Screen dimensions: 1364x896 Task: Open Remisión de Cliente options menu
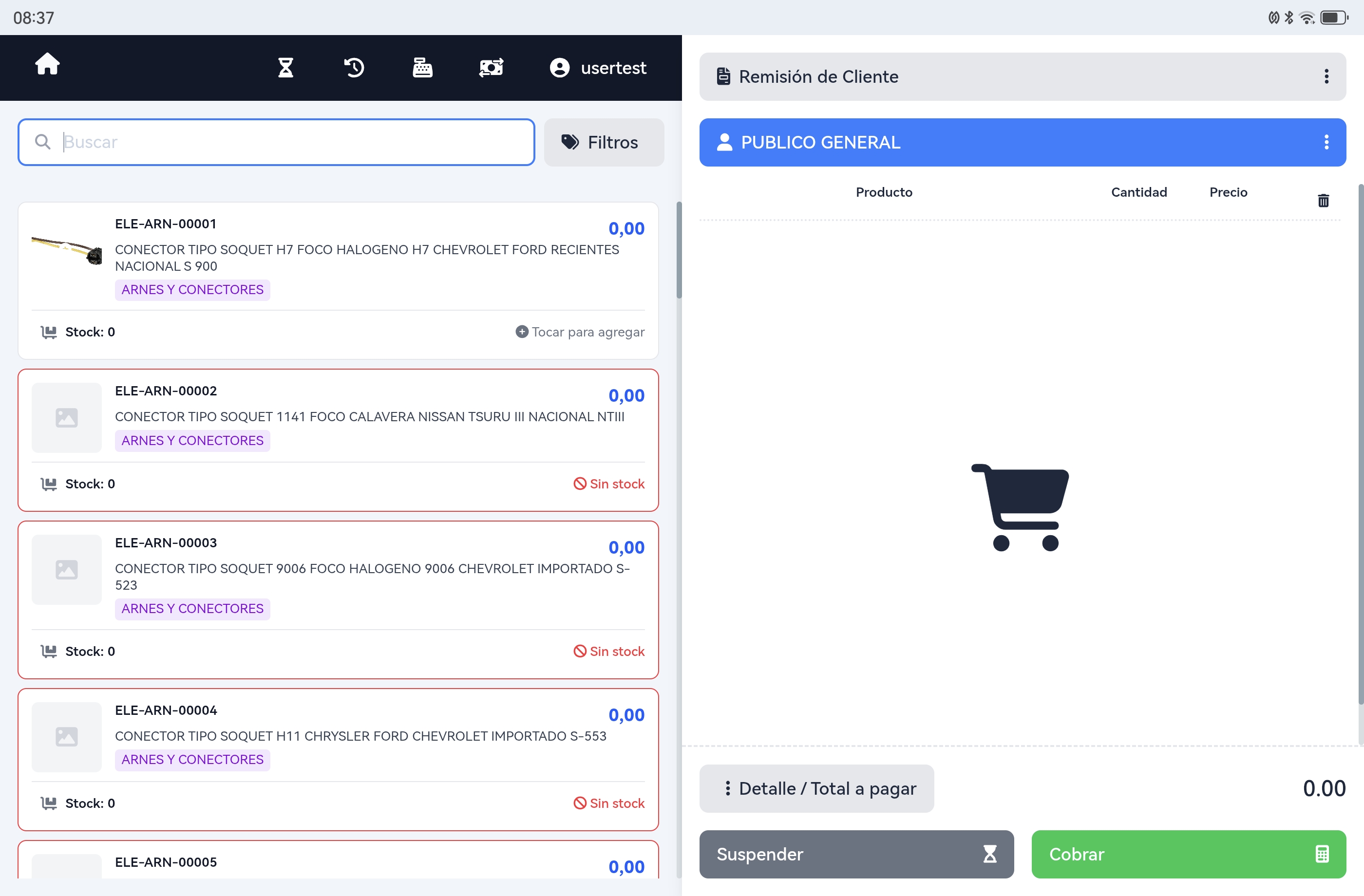click(x=1326, y=77)
